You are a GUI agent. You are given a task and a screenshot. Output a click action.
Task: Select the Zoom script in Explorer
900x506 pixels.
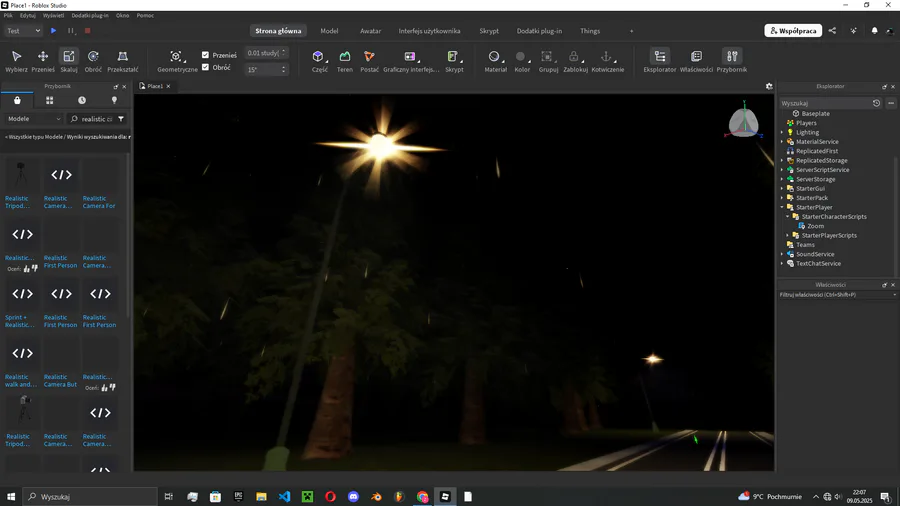click(815, 226)
